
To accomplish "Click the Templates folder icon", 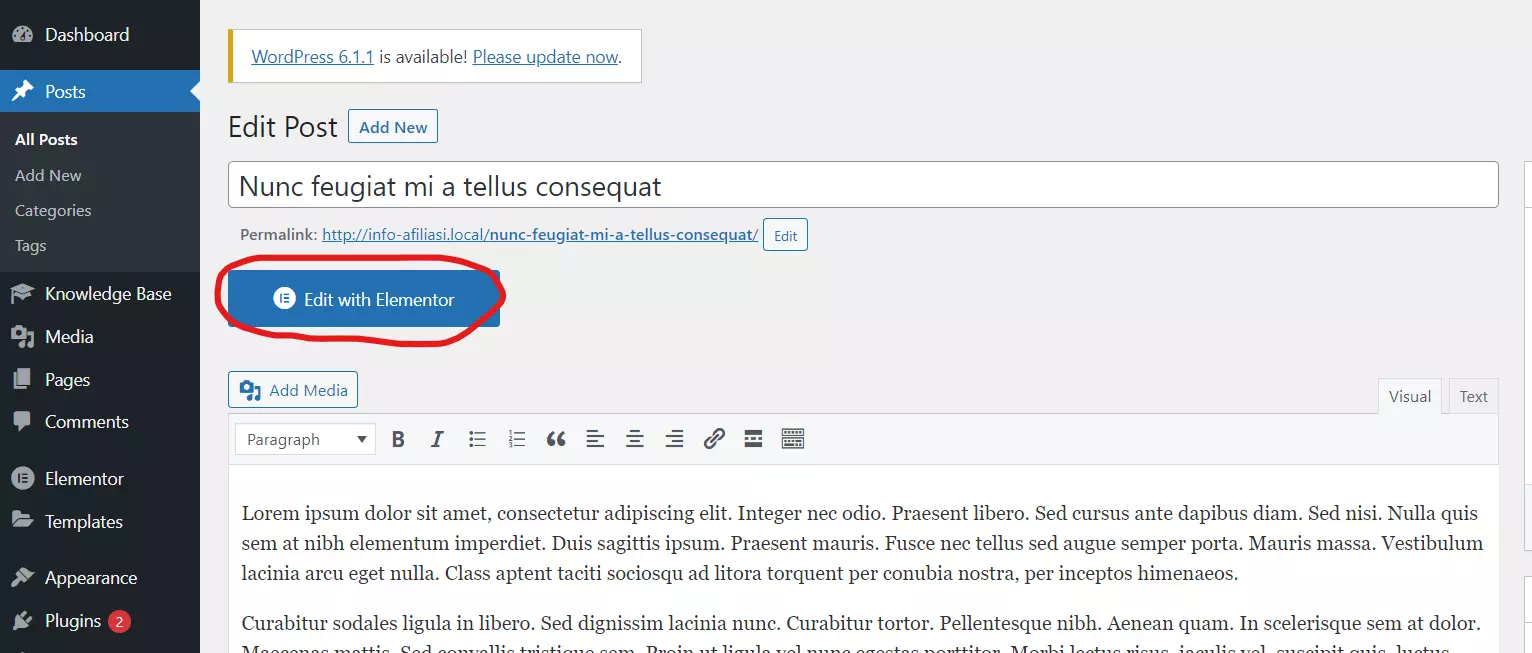I will (22, 521).
